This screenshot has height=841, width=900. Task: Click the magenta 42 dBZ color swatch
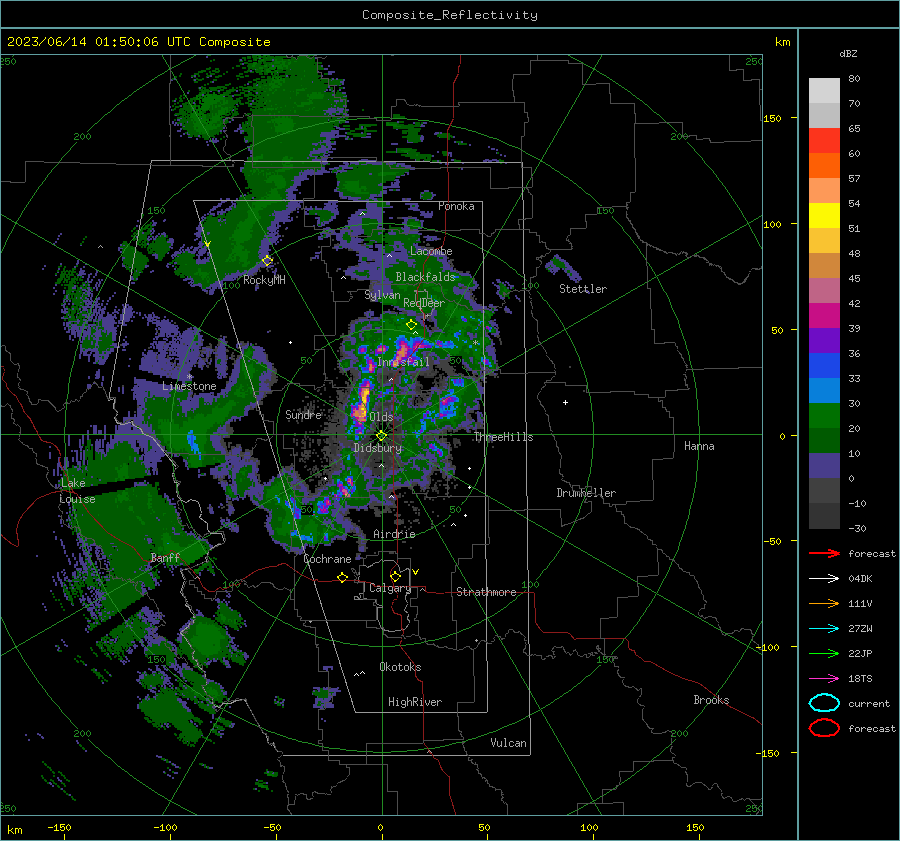tap(824, 315)
